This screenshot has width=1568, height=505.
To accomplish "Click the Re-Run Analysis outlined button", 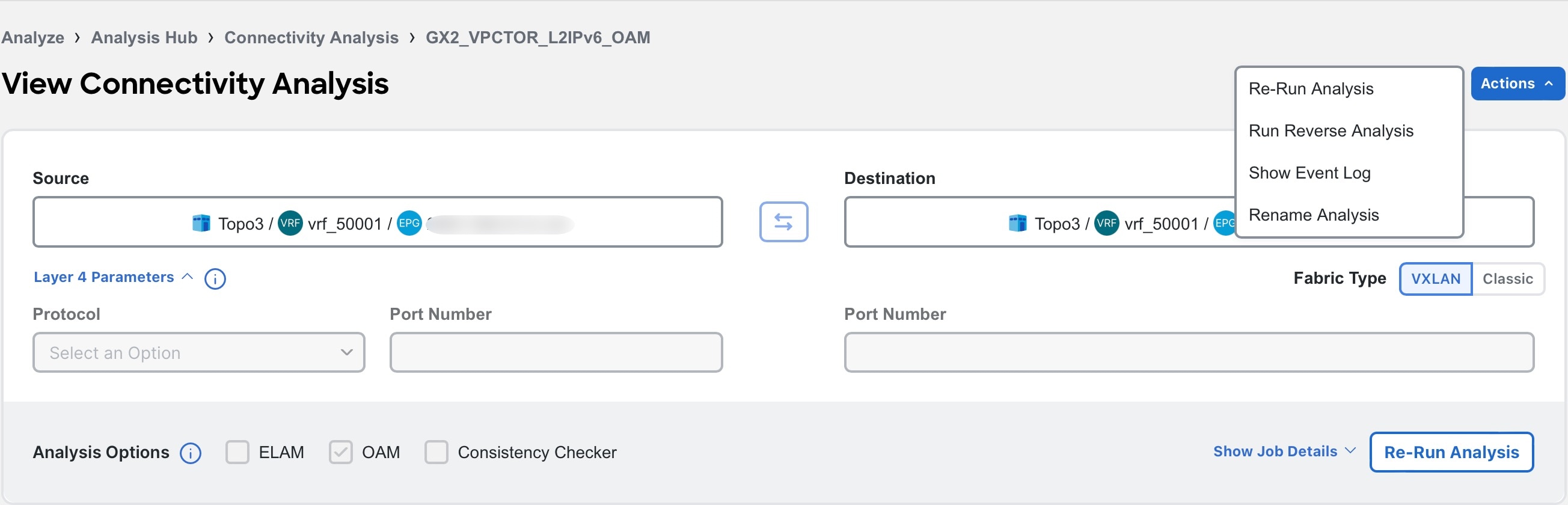I will (x=1451, y=453).
